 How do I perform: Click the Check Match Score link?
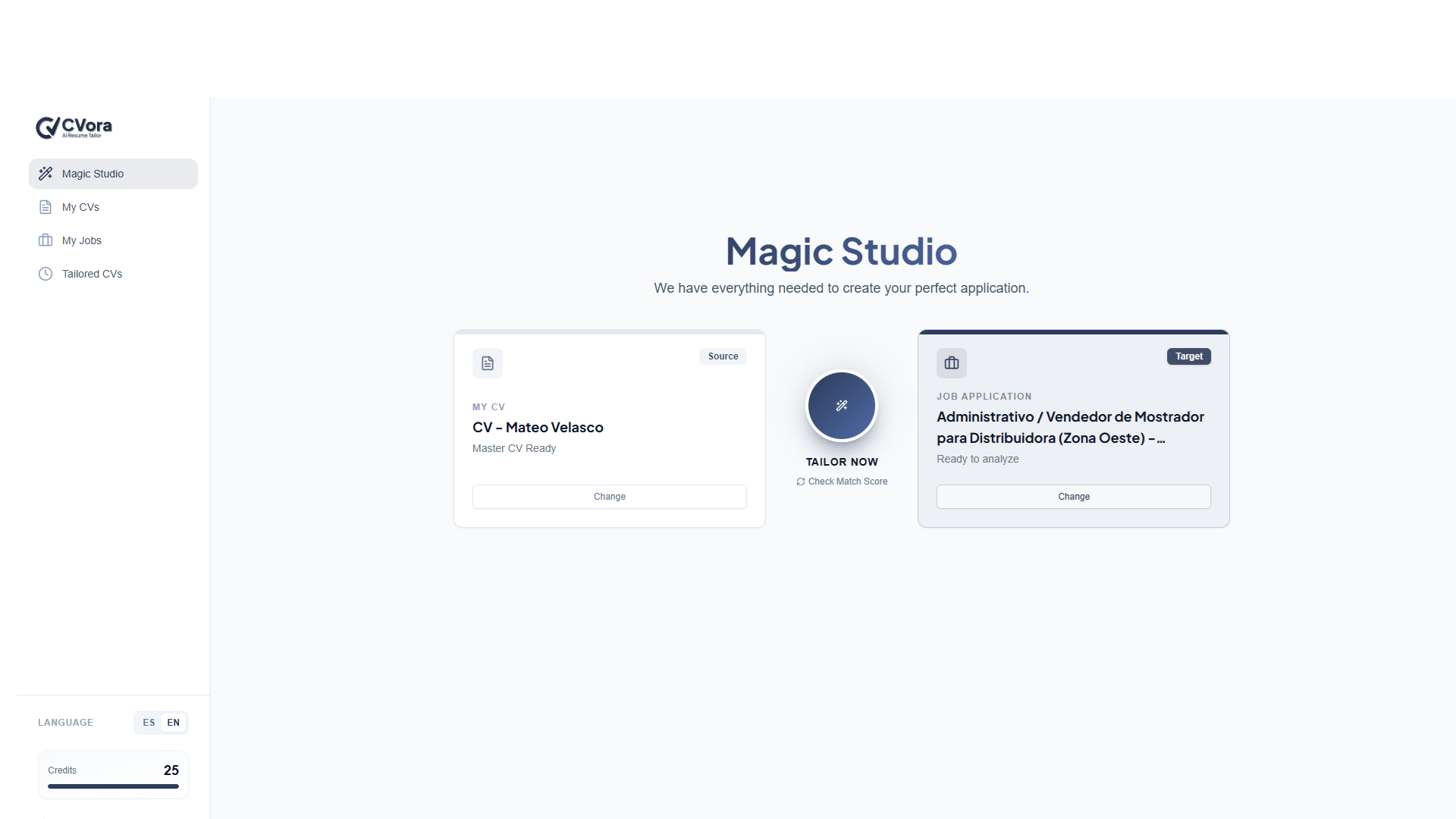tap(847, 482)
